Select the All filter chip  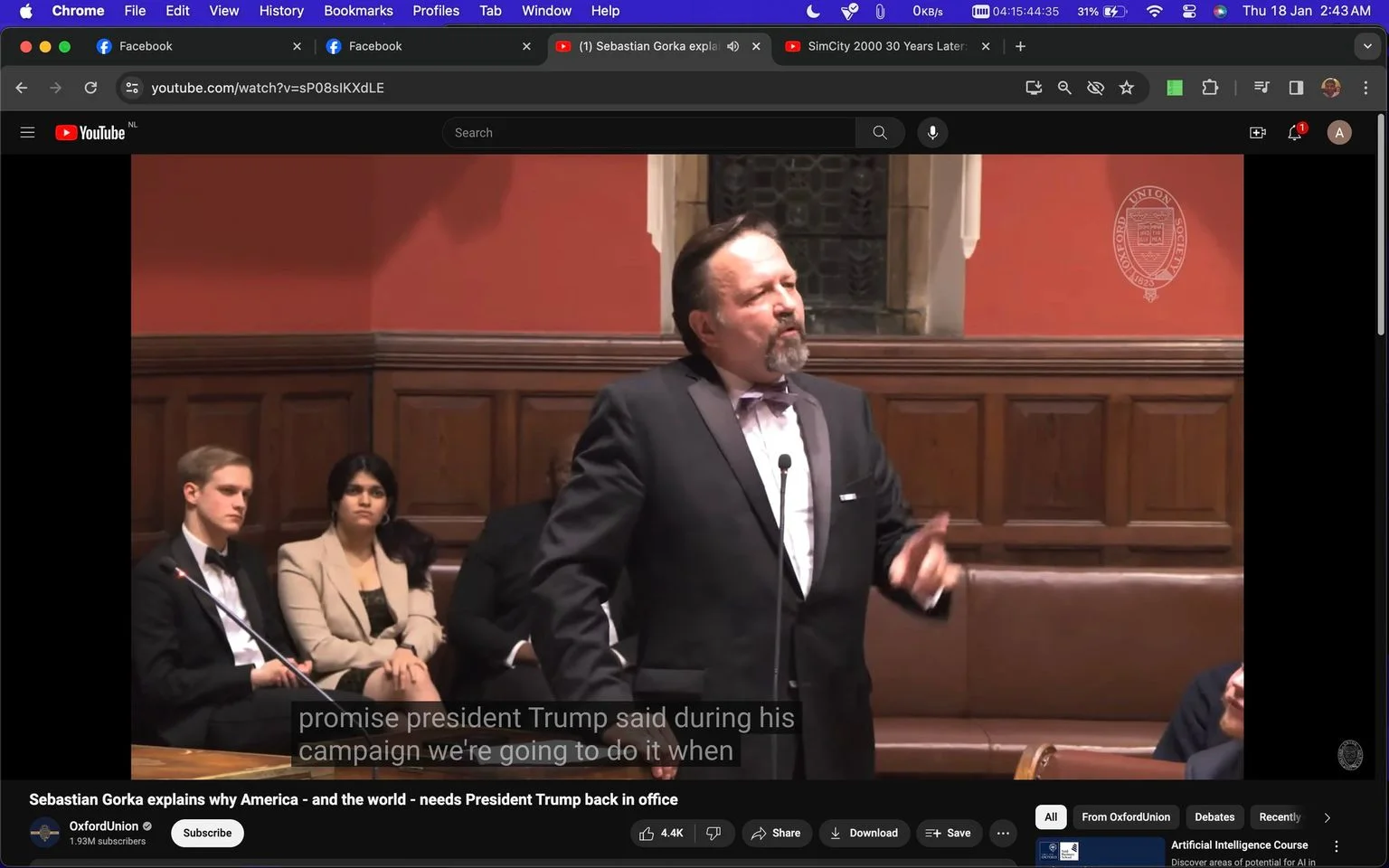point(1051,817)
